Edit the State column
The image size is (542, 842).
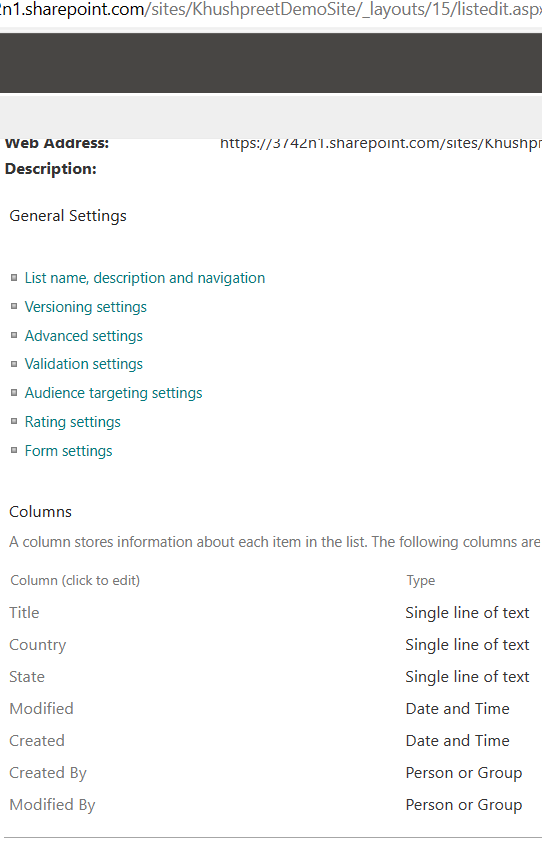27,677
